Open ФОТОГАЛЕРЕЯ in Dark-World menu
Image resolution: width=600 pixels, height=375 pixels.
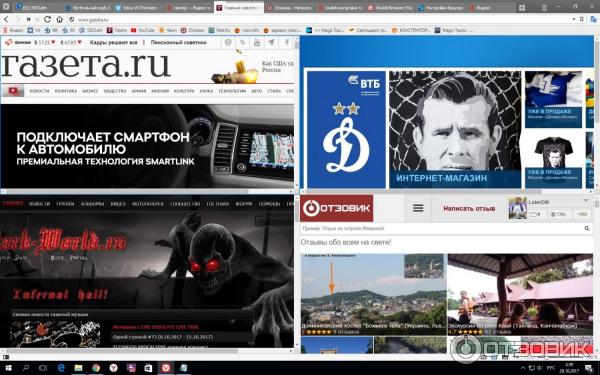click(x=147, y=204)
